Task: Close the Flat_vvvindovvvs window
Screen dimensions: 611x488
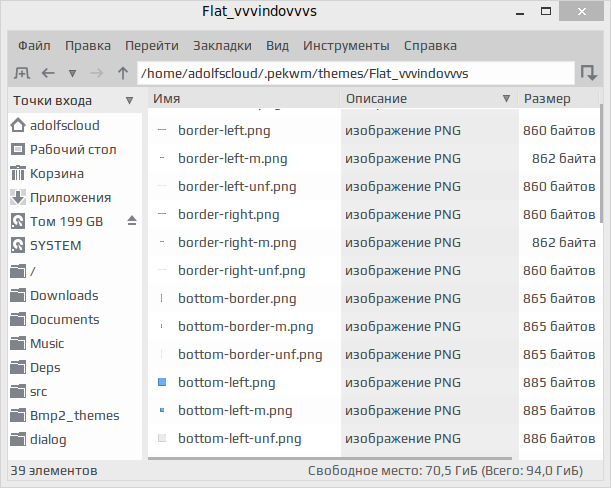Action: (581, 11)
